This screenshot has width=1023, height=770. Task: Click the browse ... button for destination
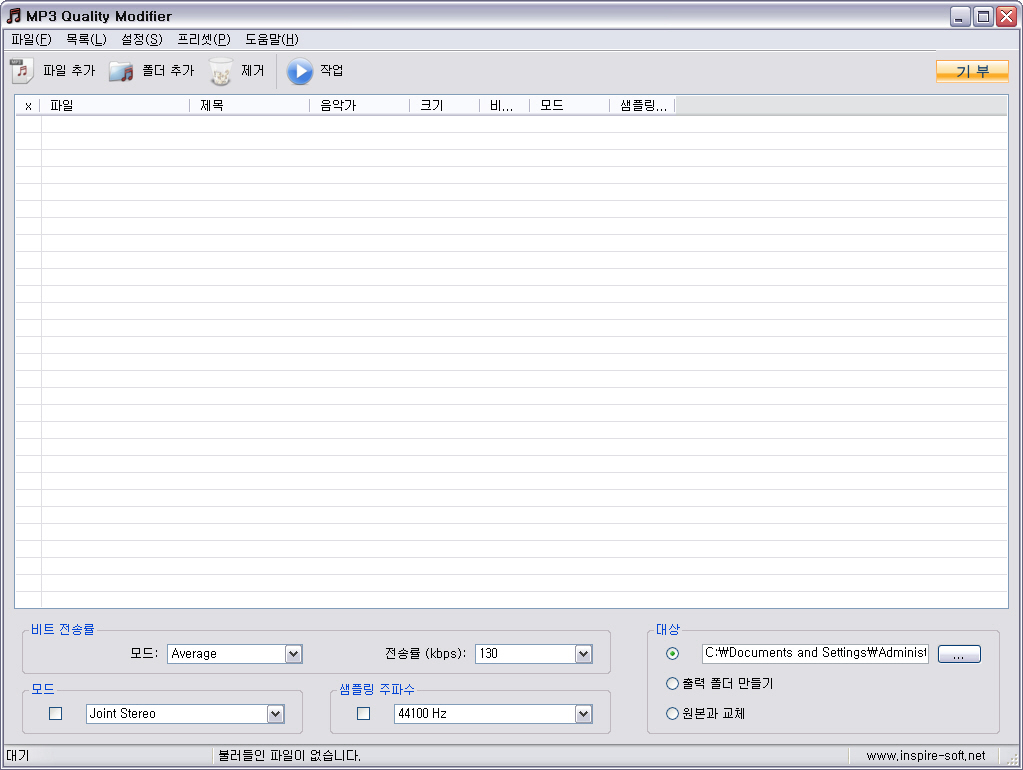pyautogui.click(x=959, y=654)
